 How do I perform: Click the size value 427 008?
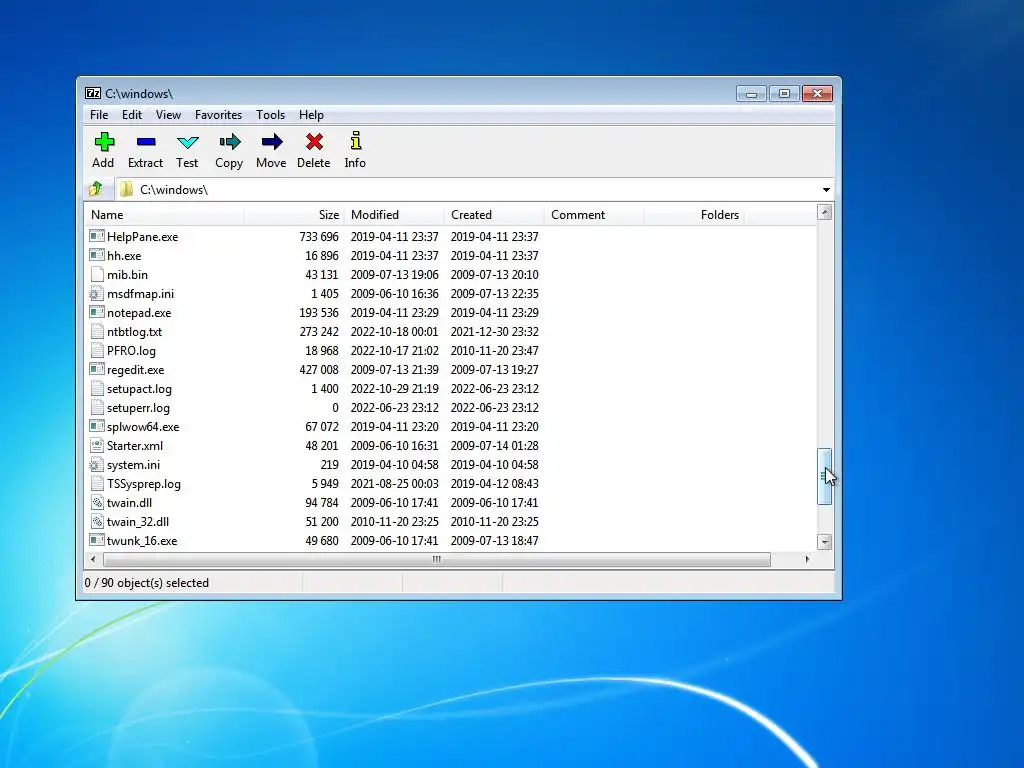coord(319,370)
